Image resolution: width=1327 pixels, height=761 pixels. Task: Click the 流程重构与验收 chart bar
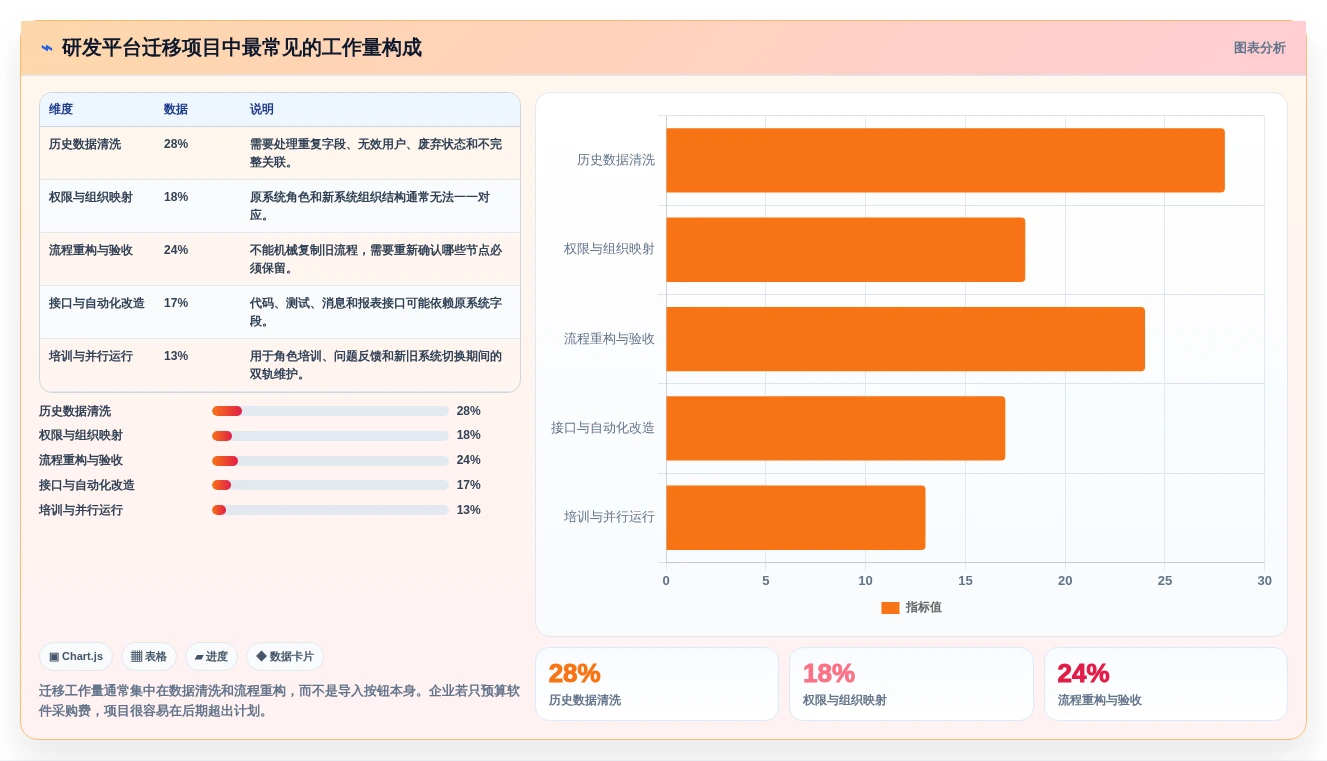905,339
